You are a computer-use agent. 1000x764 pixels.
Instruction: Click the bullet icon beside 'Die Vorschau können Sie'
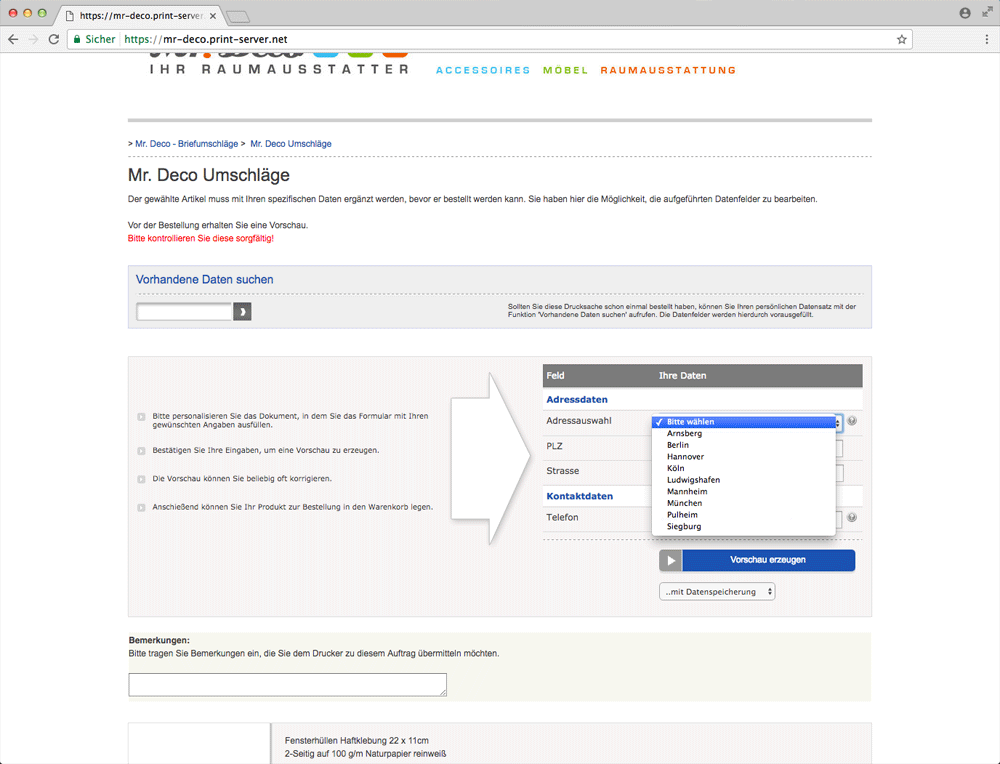142,479
